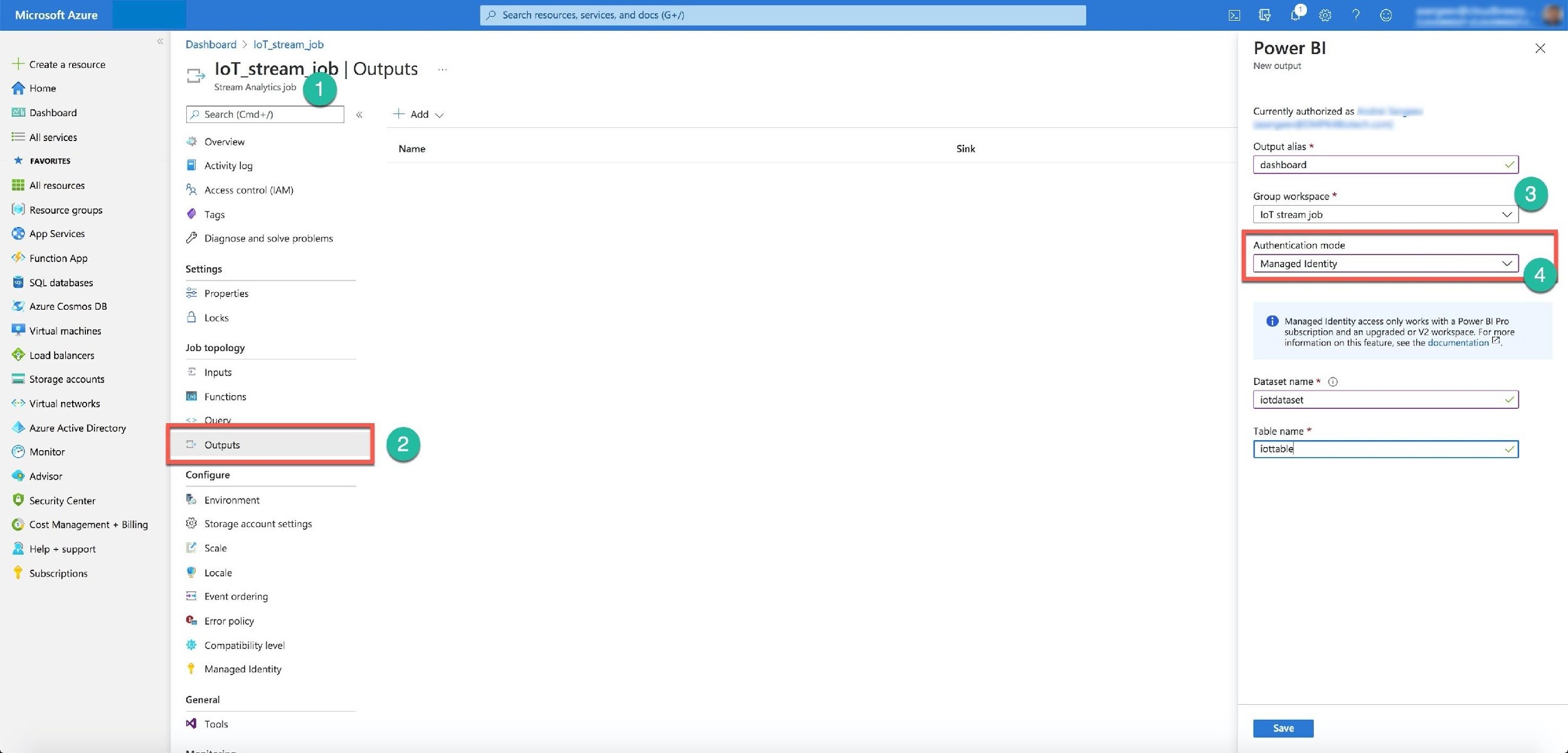
Task: Open the directory and subscription filter icon
Action: [x=1264, y=15]
